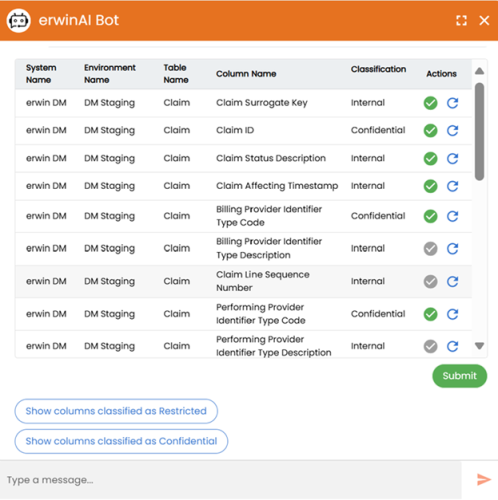Click refresh icon for Claim Affecting Timestamp
Image resolution: width=498 pixels, height=500 pixels.
452,186
